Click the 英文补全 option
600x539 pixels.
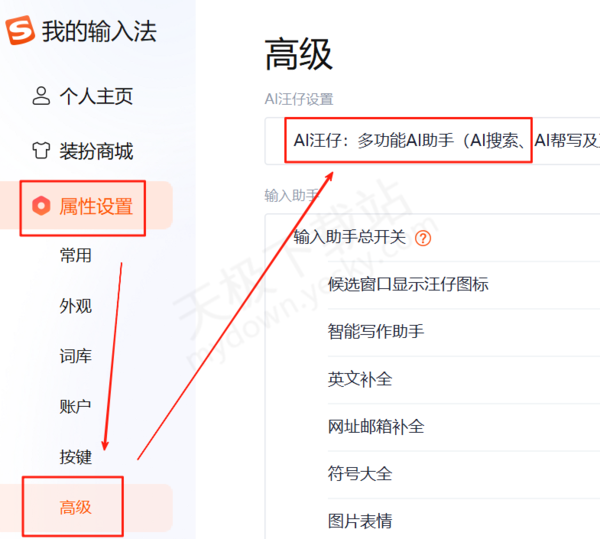pyautogui.click(x=360, y=379)
